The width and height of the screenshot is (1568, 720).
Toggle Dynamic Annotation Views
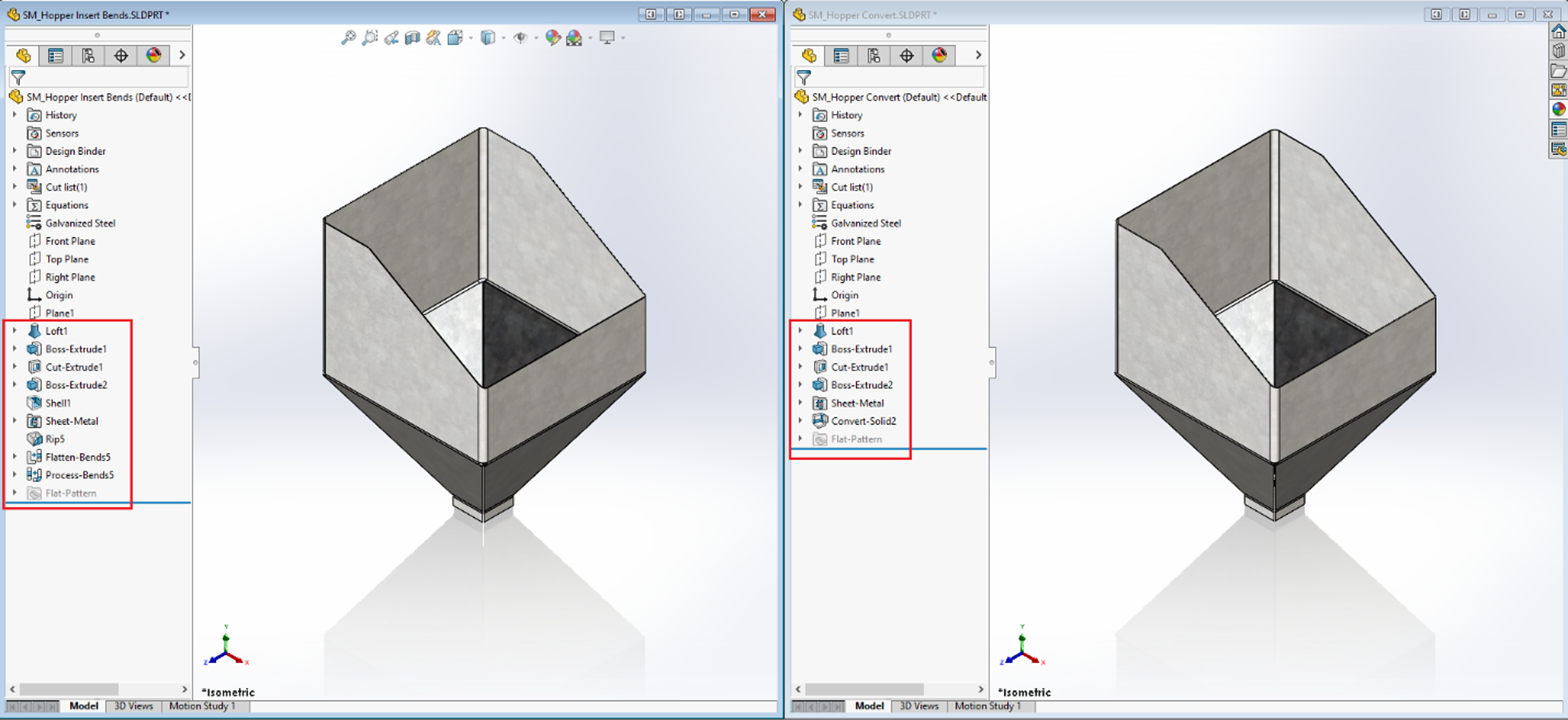(433, 38)
